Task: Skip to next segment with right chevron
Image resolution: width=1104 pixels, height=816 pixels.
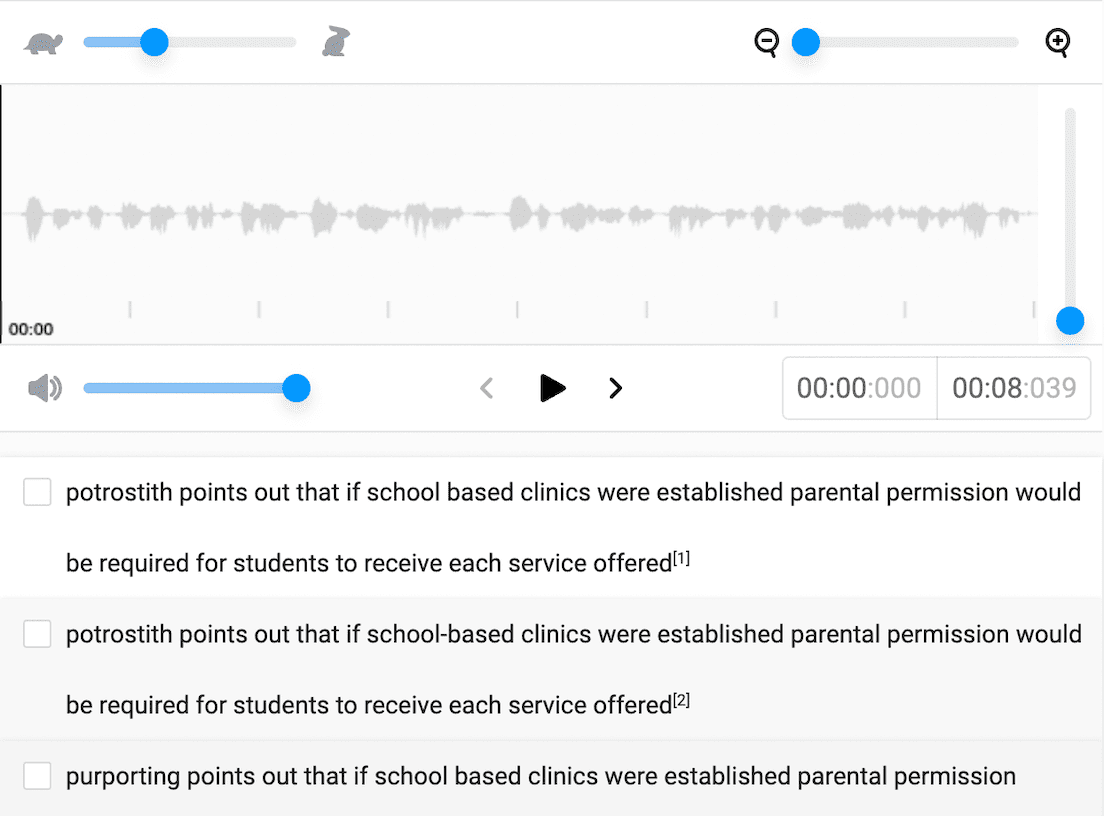Action: [x=616, y=388]
